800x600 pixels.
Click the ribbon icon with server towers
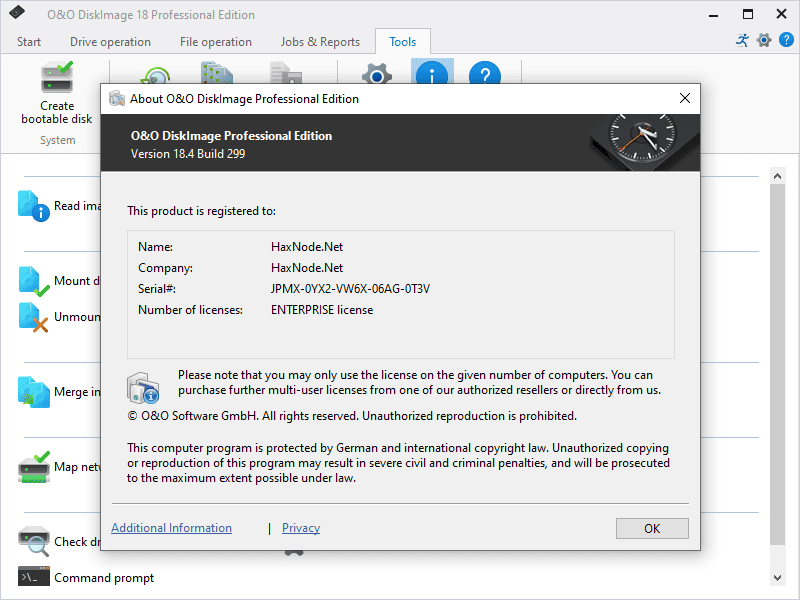[x=216, y=73]
